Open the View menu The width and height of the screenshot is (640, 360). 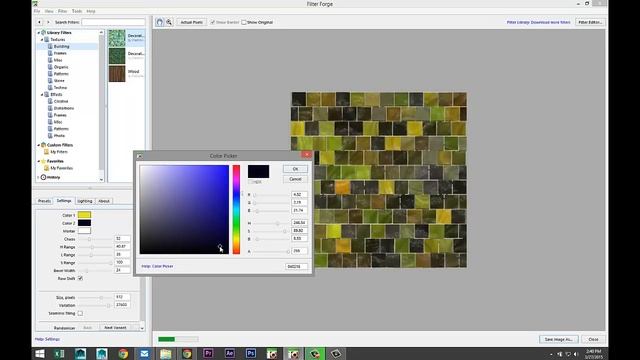coord(49,11)
